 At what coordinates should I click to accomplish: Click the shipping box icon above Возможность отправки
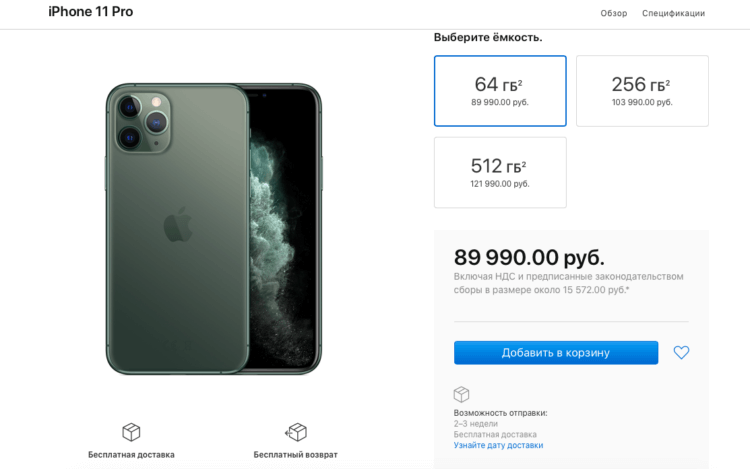pyautogui.click(x=461, y=394)
